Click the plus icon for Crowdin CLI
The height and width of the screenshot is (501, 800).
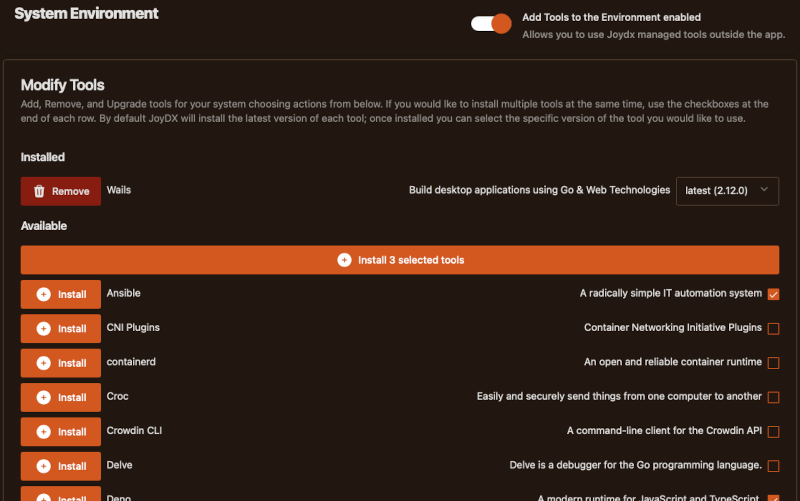point(43,432)
